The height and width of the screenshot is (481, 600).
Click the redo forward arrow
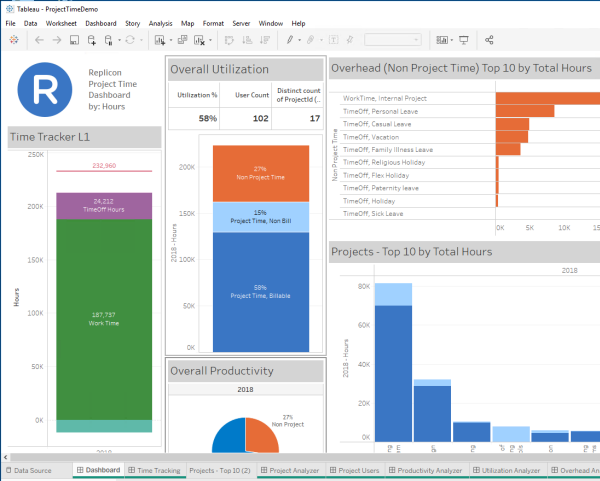(x=56, y=40)
